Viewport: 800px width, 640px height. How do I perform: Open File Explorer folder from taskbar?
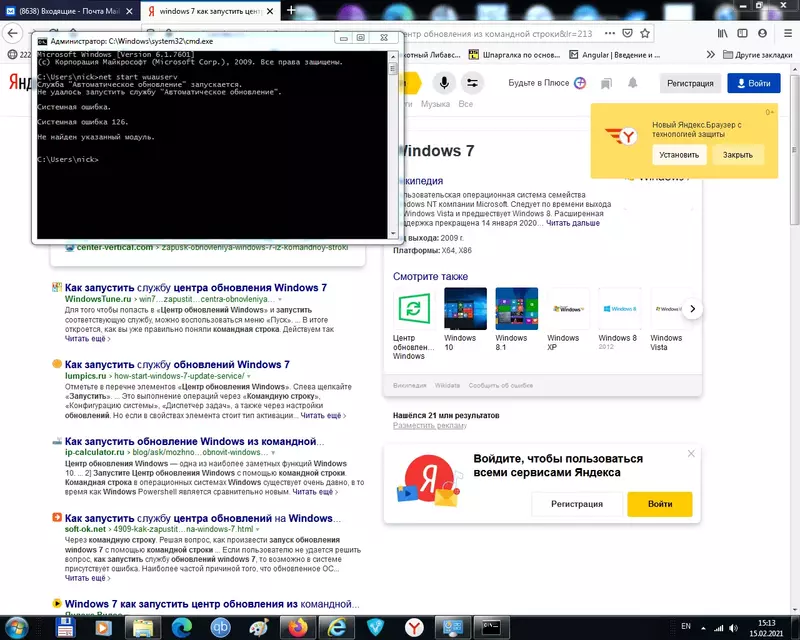[x=143, y=627]
